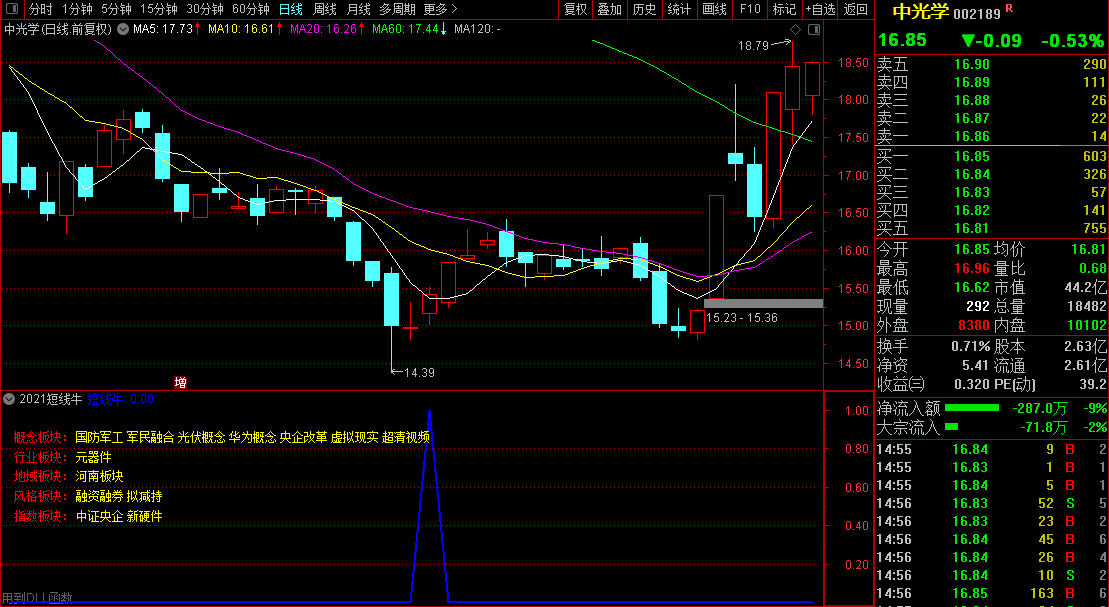
Task: Click the 14:56 trade row with volume 163
Action: (x=992, y=594)
